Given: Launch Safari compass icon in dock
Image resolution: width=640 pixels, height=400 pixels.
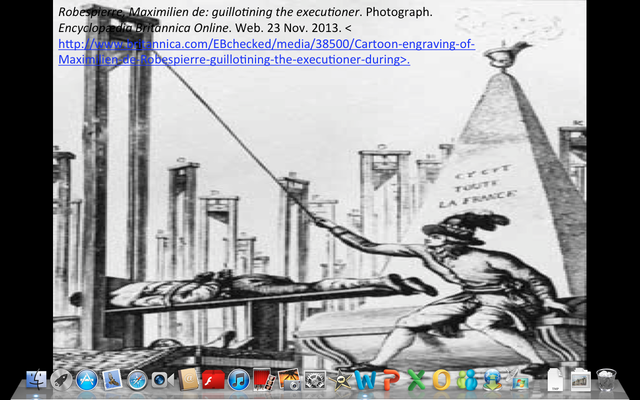Looking at the screenshot, I should click(x=137, y=380).
